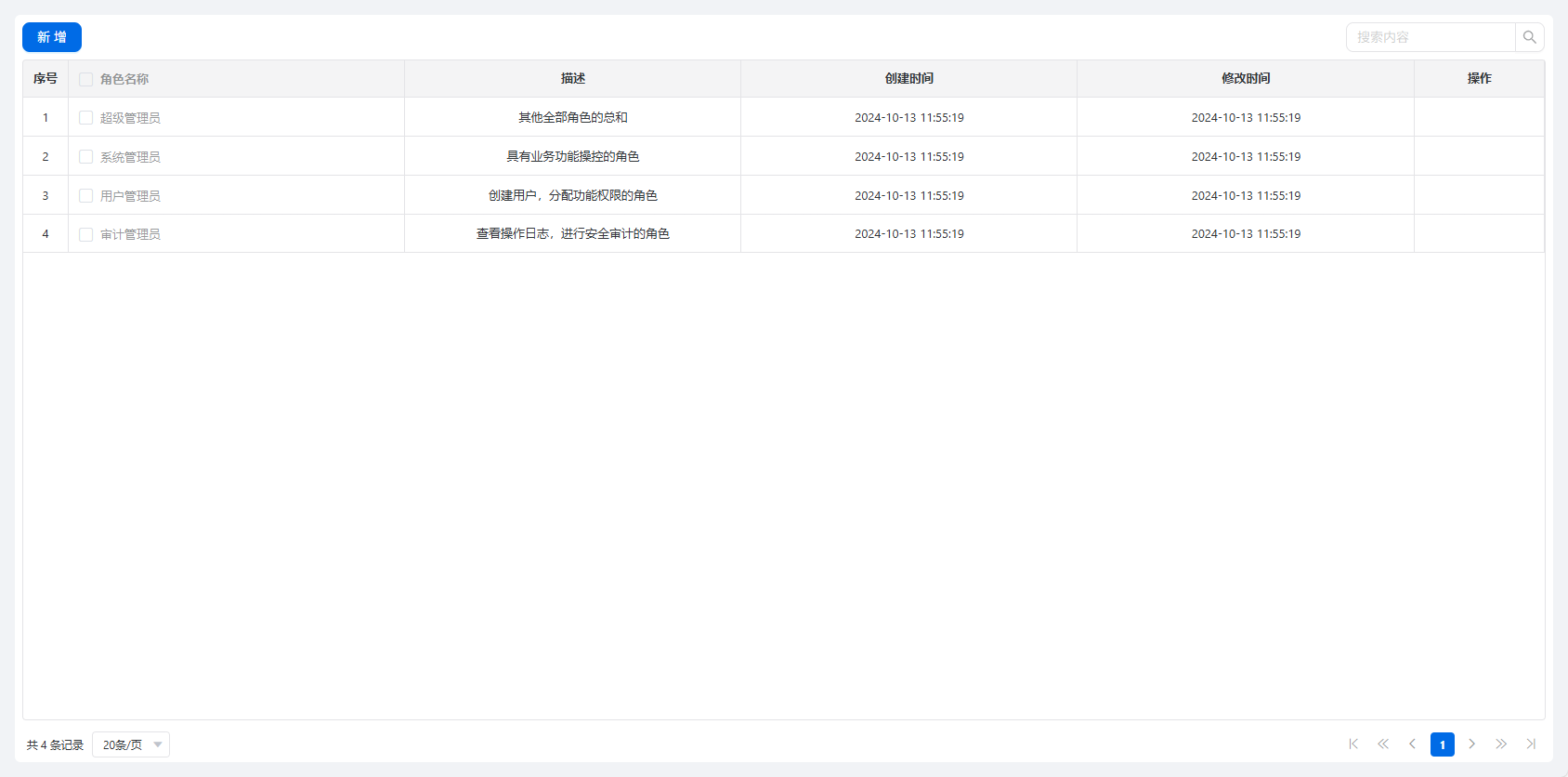The height and width of the screenshot is (777, 1568).
Task: Go to last page icon
Action: [1531, 744]
